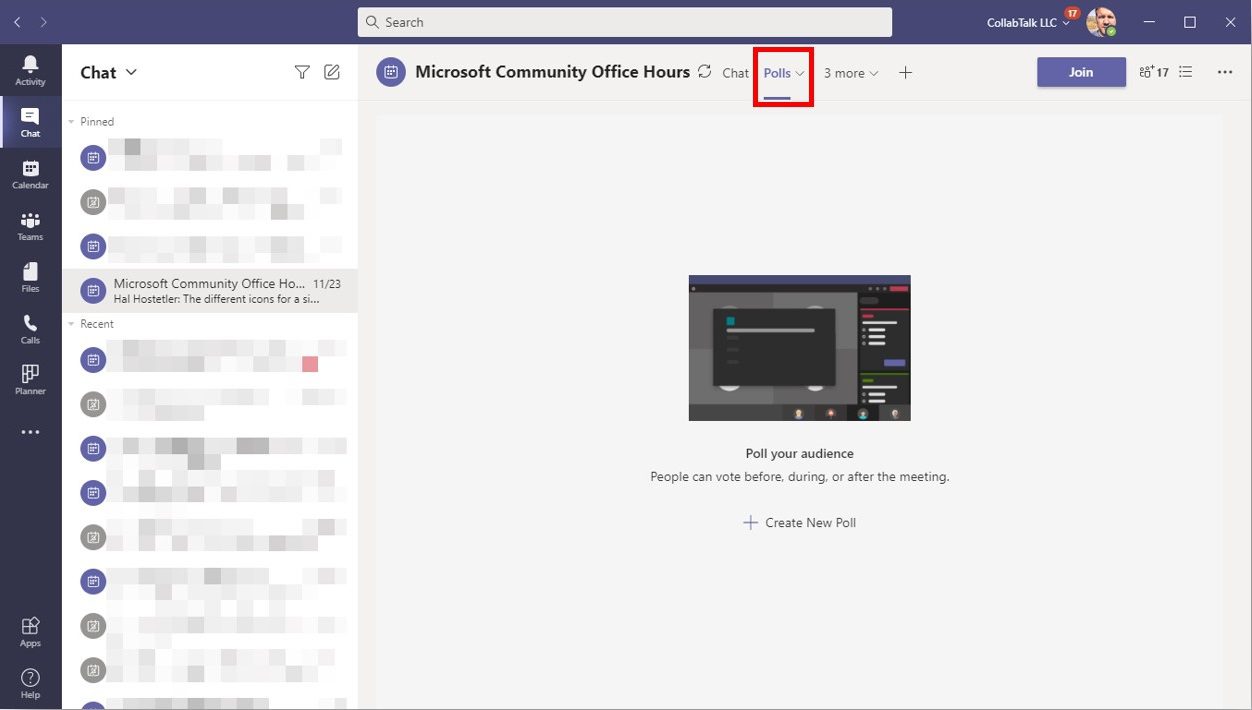Viewport: 1252px width, 710px height.
Task: Start a new chat
Action: click(x=331, y=71)
